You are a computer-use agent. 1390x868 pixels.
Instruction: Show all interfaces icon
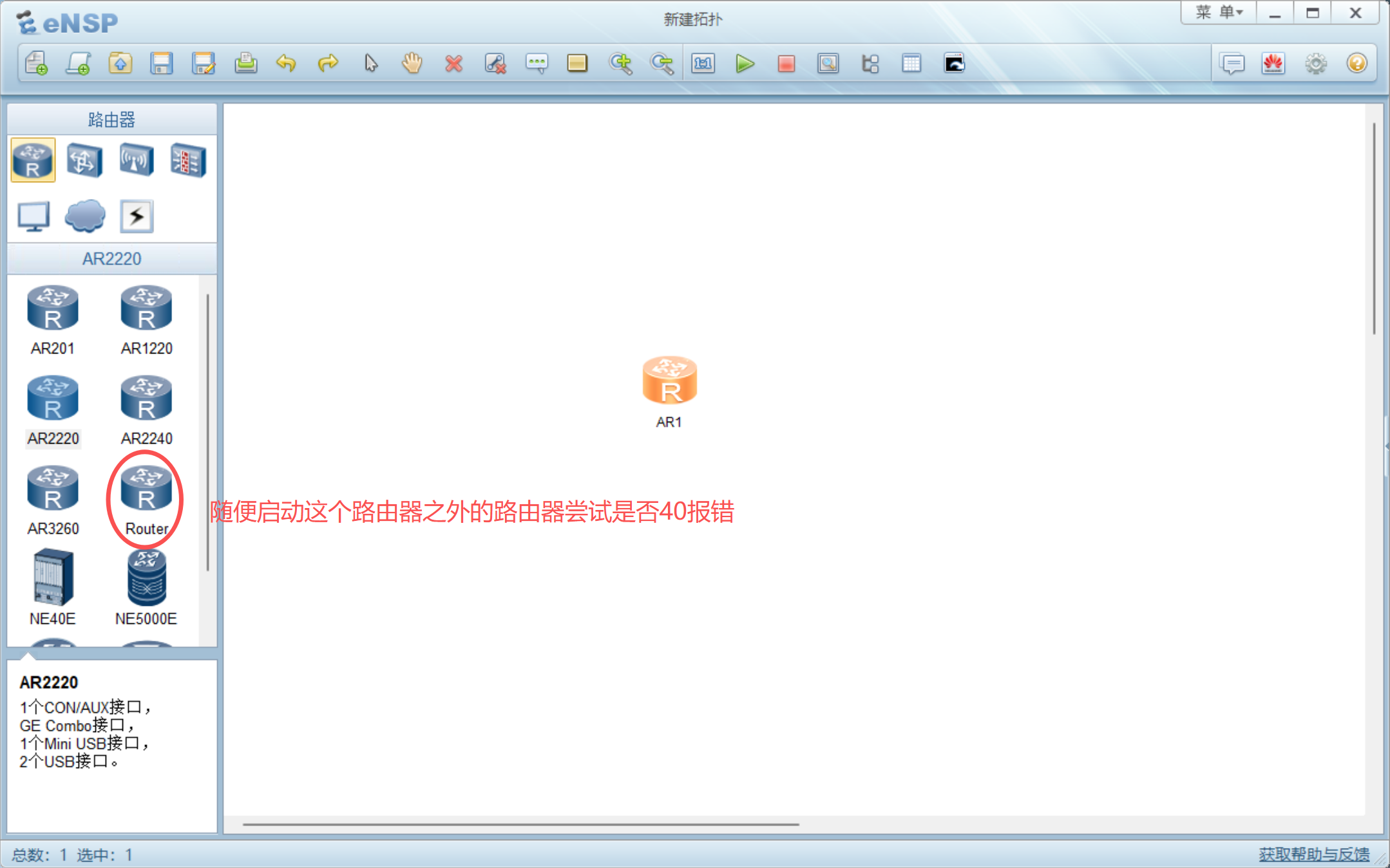pos(870,63)
